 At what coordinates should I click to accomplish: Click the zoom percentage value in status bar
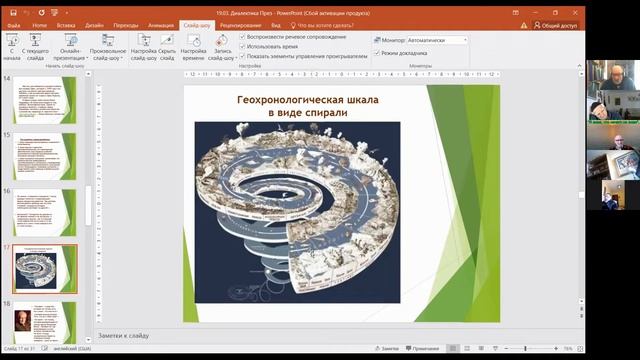pyautogui.click(x=568, y=349)
